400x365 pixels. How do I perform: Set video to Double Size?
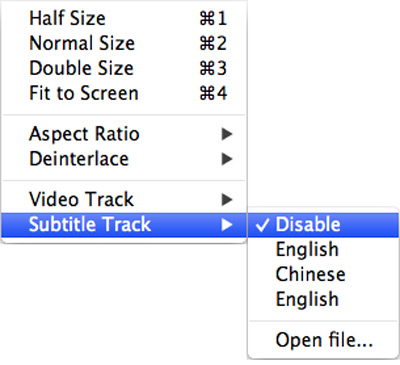[124, 68]
